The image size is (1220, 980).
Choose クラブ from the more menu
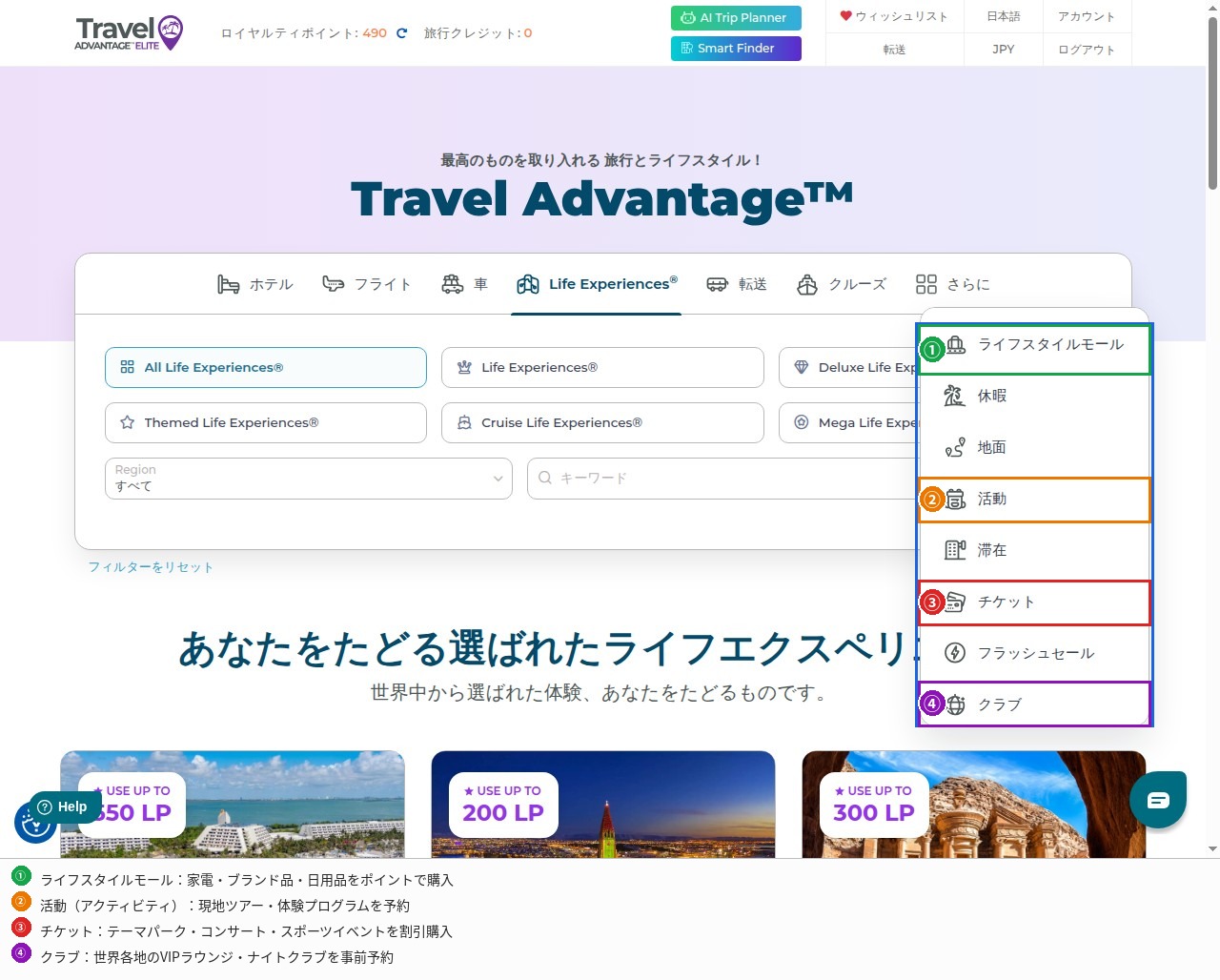(x=1035, y=704)
